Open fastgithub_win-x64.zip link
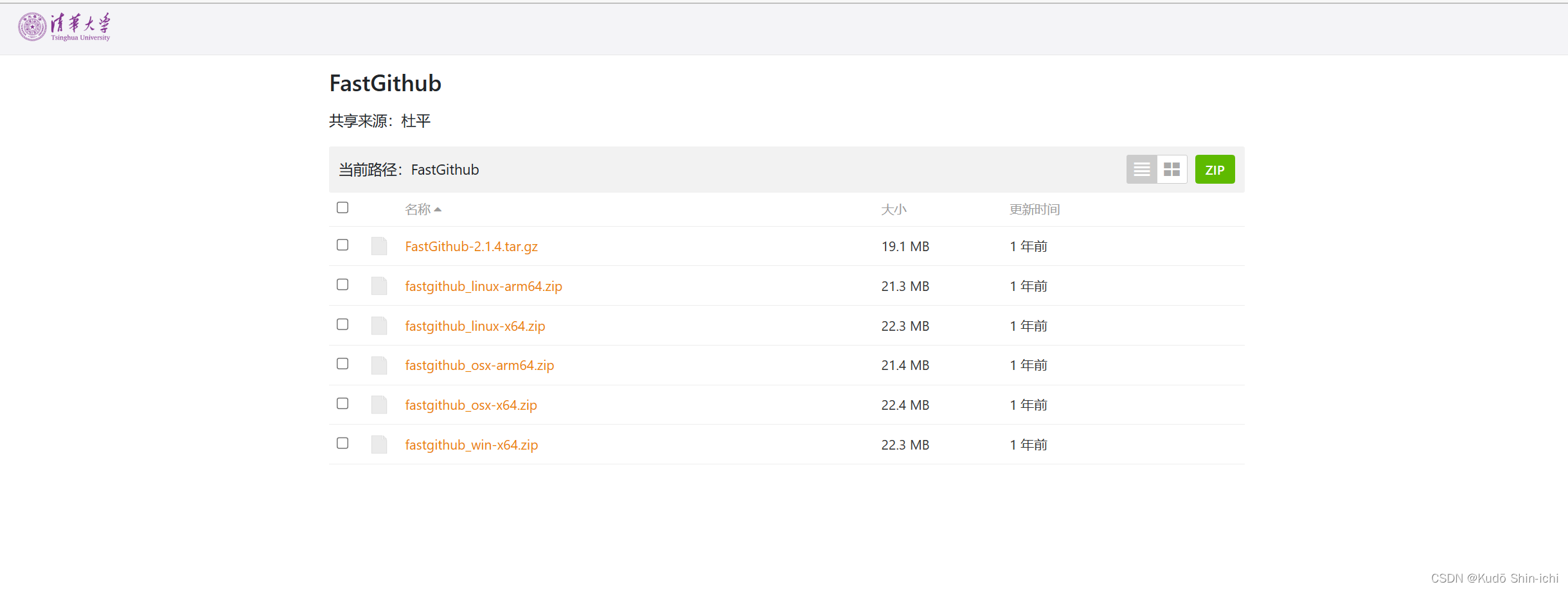The image size is (1568, 589). [471, 445]
